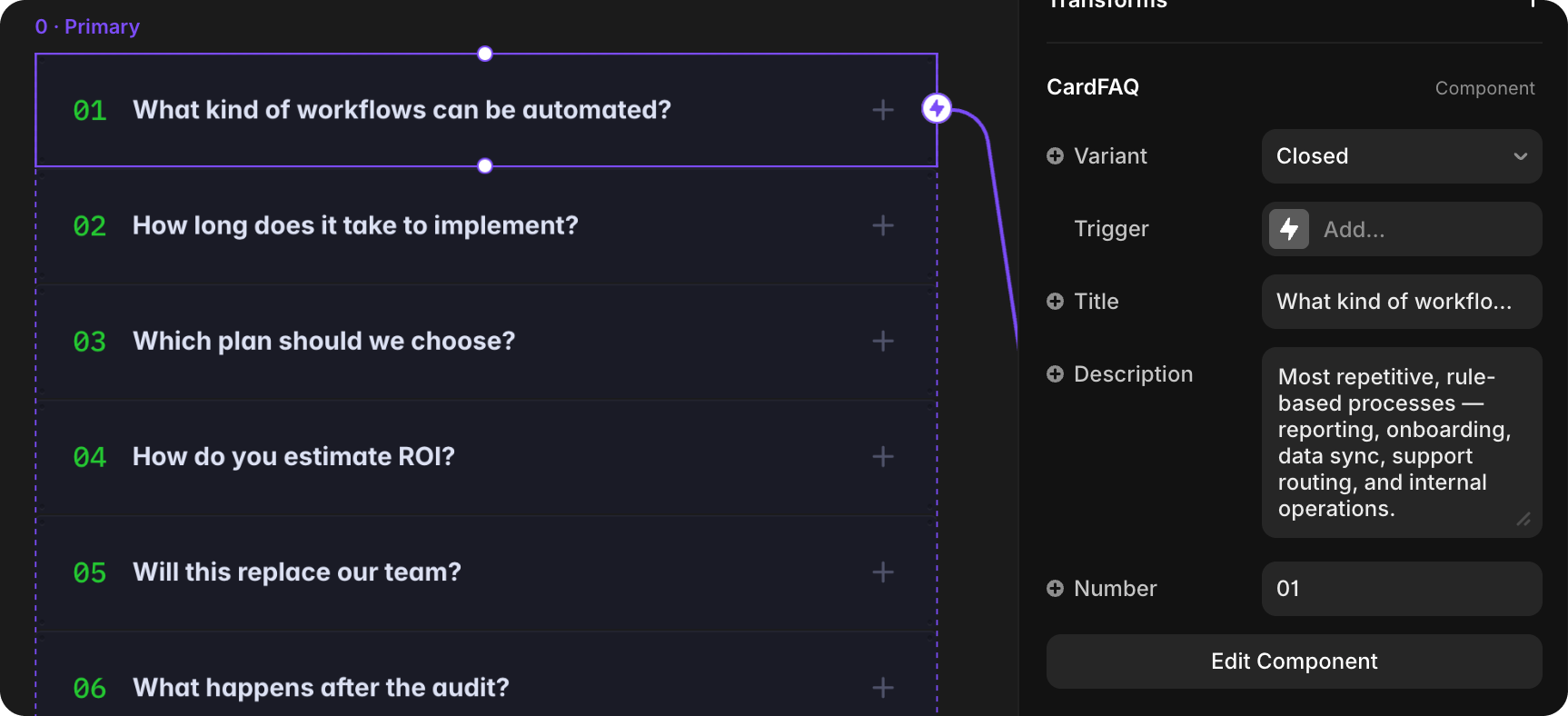Click the Trigger Add... field

tap(1402, 229)
